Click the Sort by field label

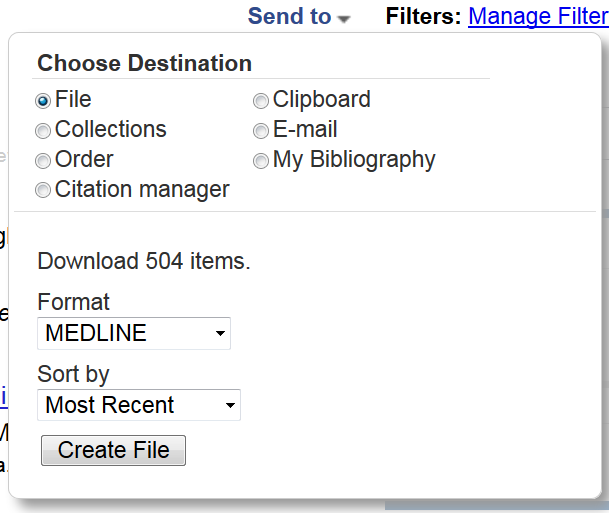tap(73, 374)
